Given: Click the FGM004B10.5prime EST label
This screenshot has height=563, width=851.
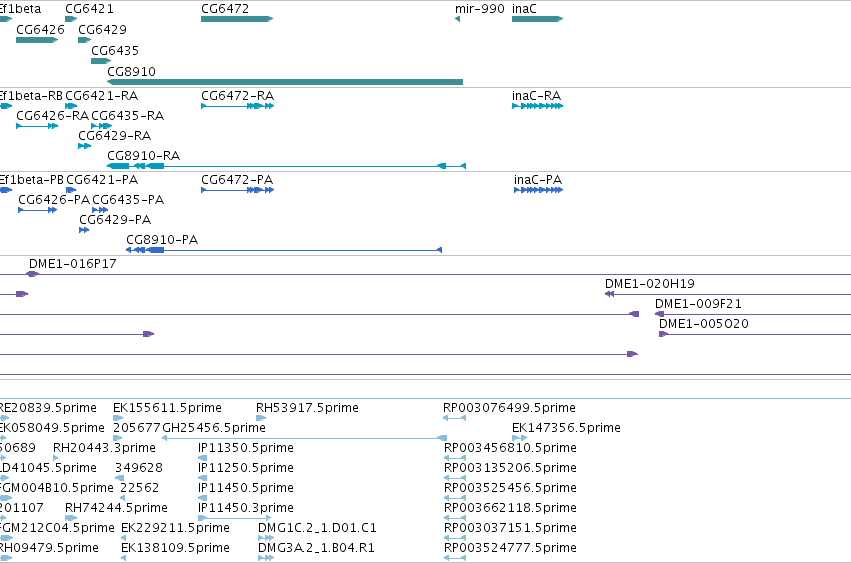Looking at the screenshot, I should tap(56, 488).
